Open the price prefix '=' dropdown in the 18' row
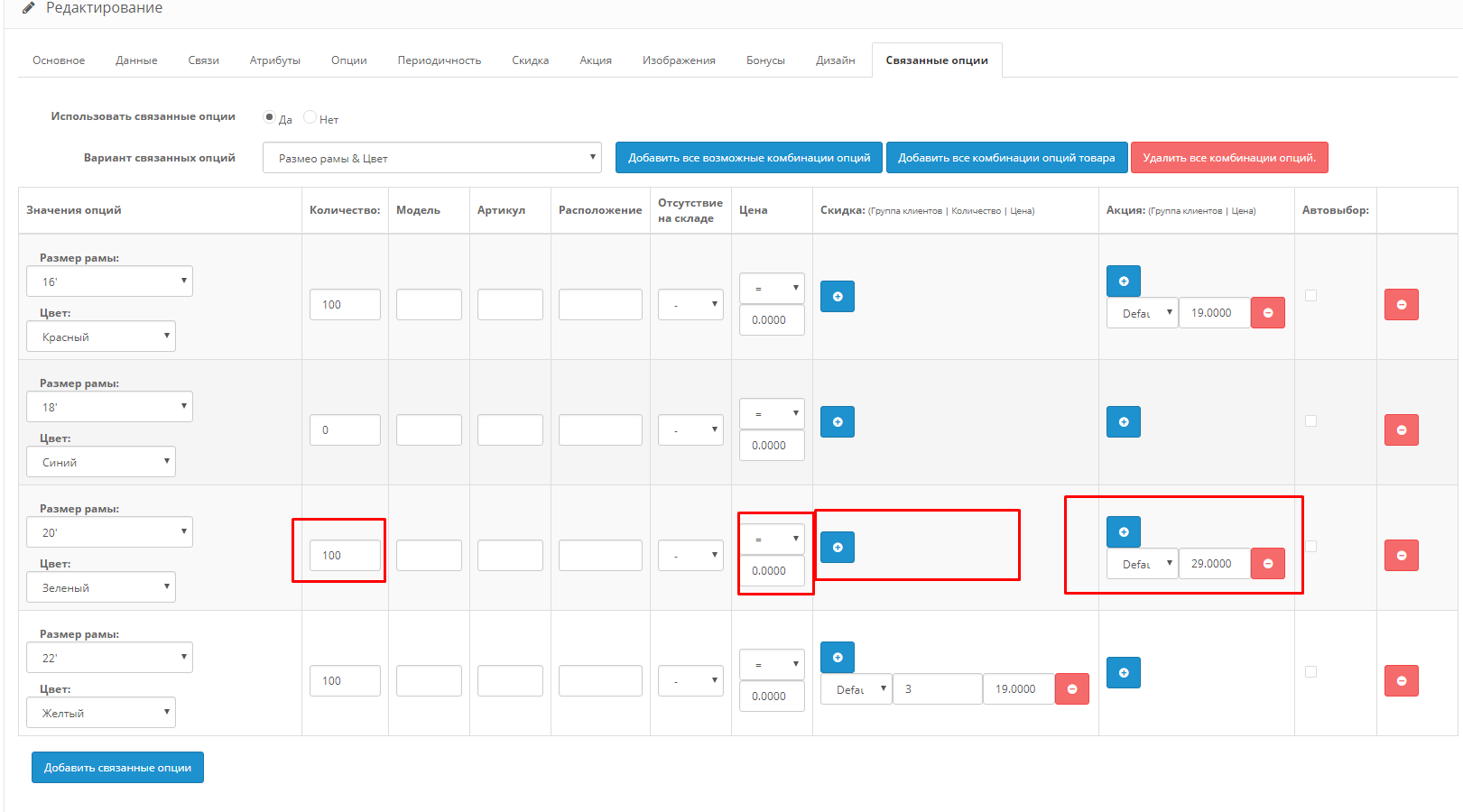The height and width of the screenshot is (812, 1463). coord(772,413)
